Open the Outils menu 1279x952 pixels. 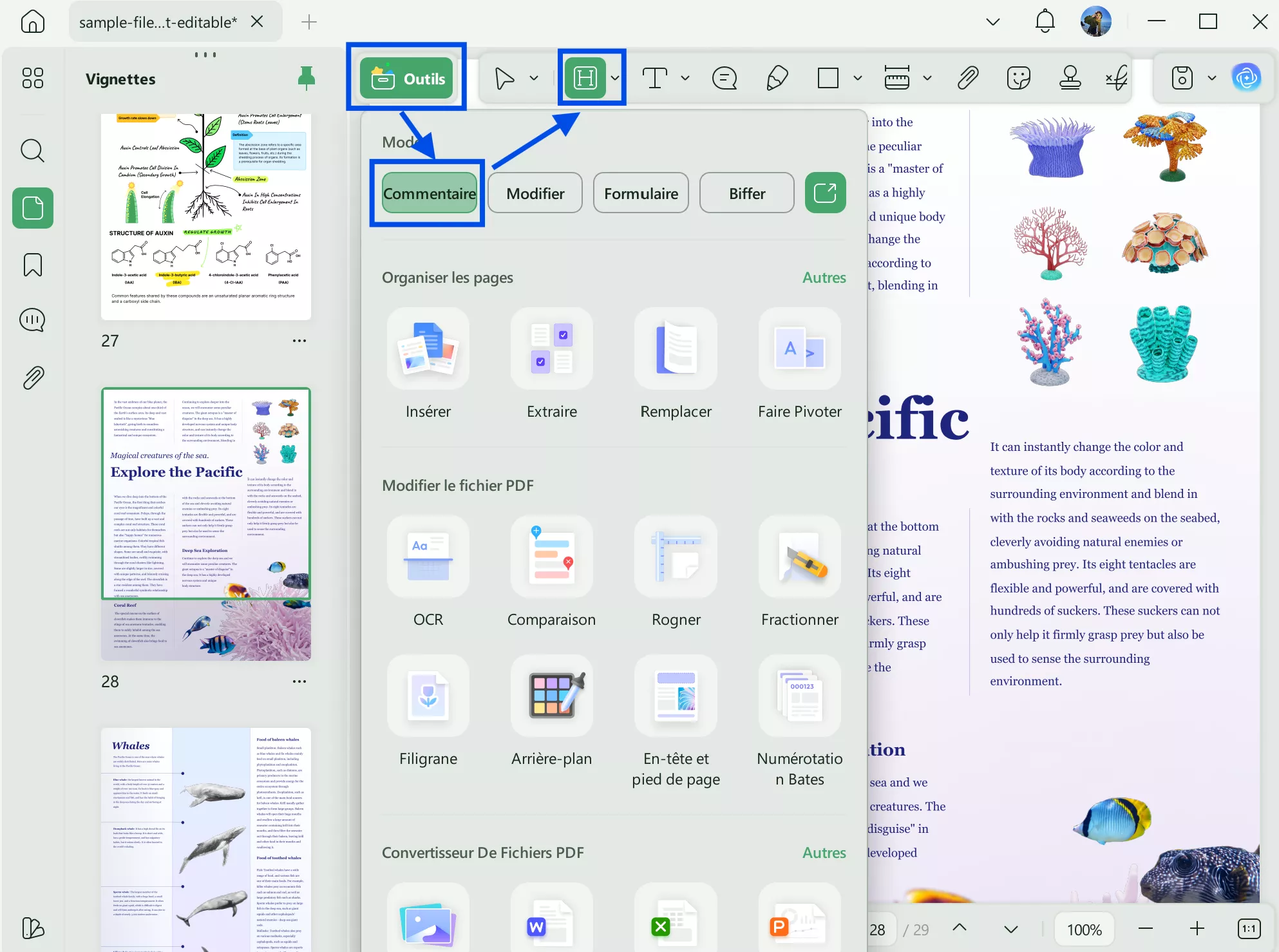coord(407,79)
